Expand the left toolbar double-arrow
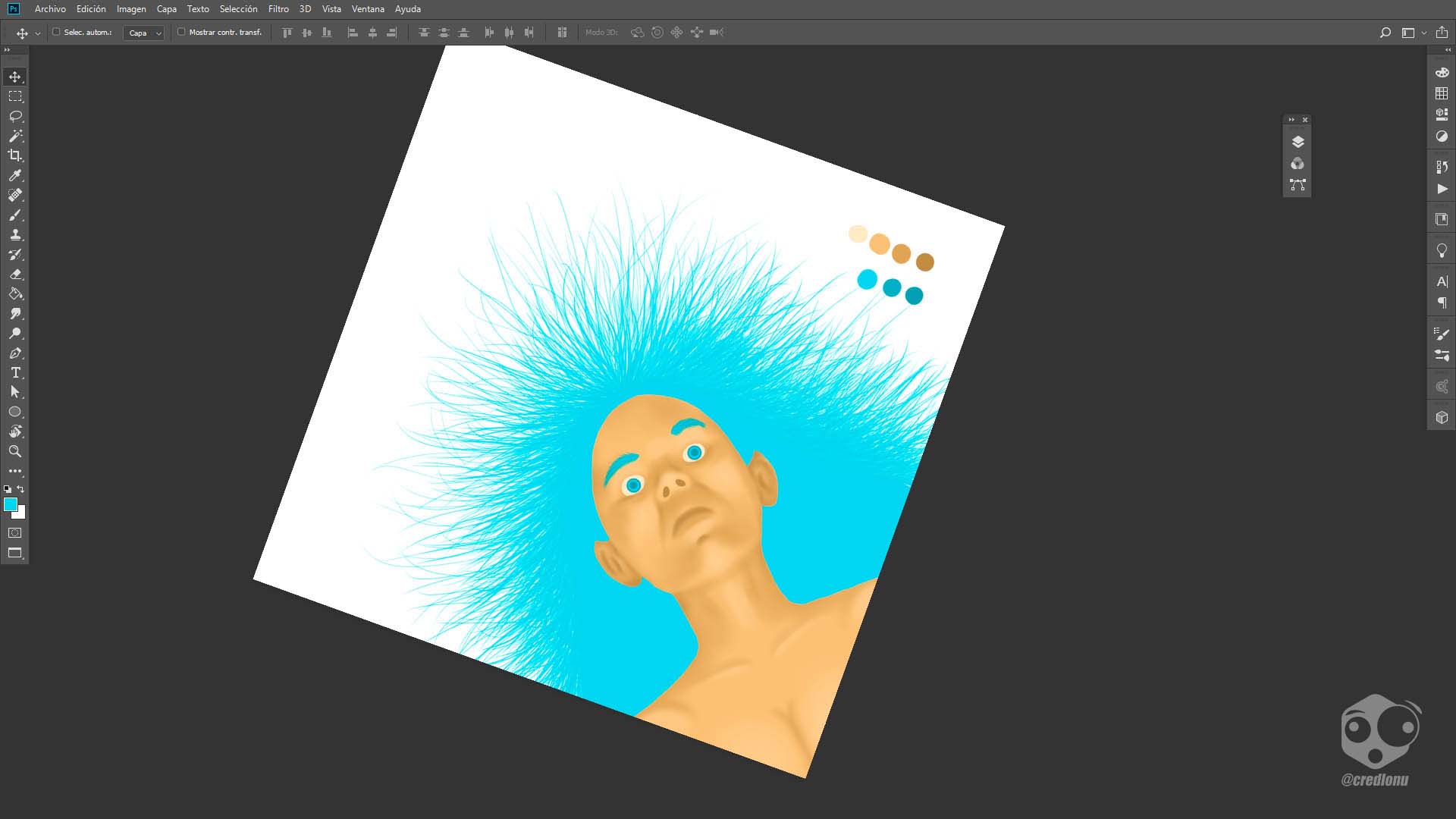 [x=8, y=50]
